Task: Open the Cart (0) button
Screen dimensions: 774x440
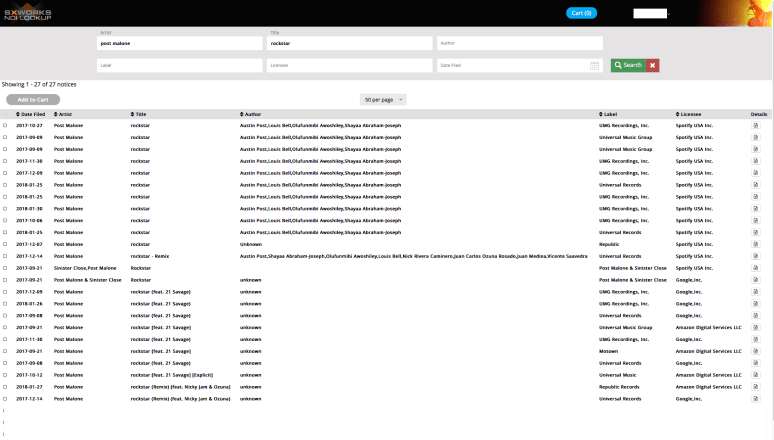Action: [x=581, y=13]
